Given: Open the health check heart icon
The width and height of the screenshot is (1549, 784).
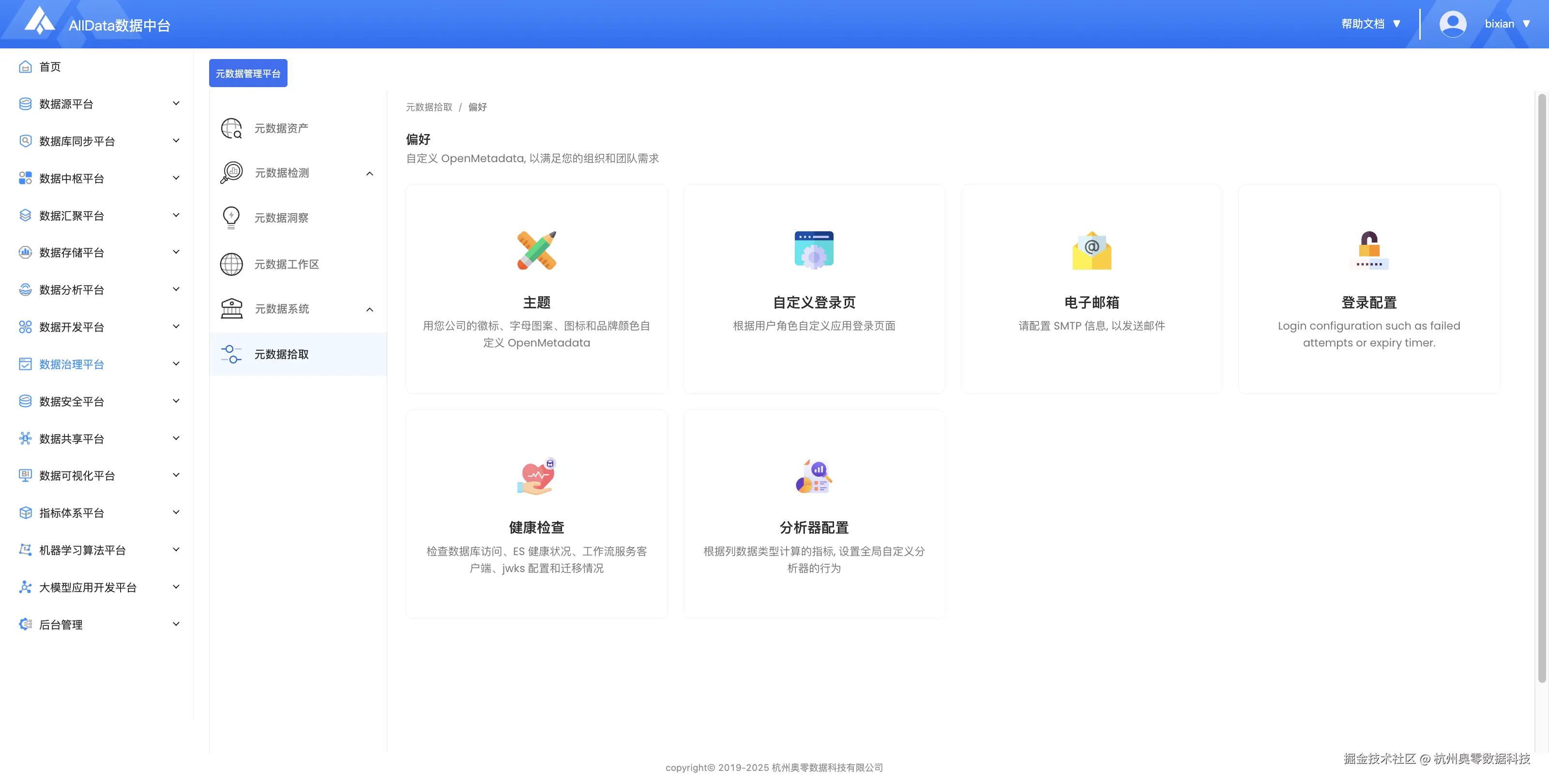Looking at the screenshot, I should pyautogui.click(x=536, y=476).
